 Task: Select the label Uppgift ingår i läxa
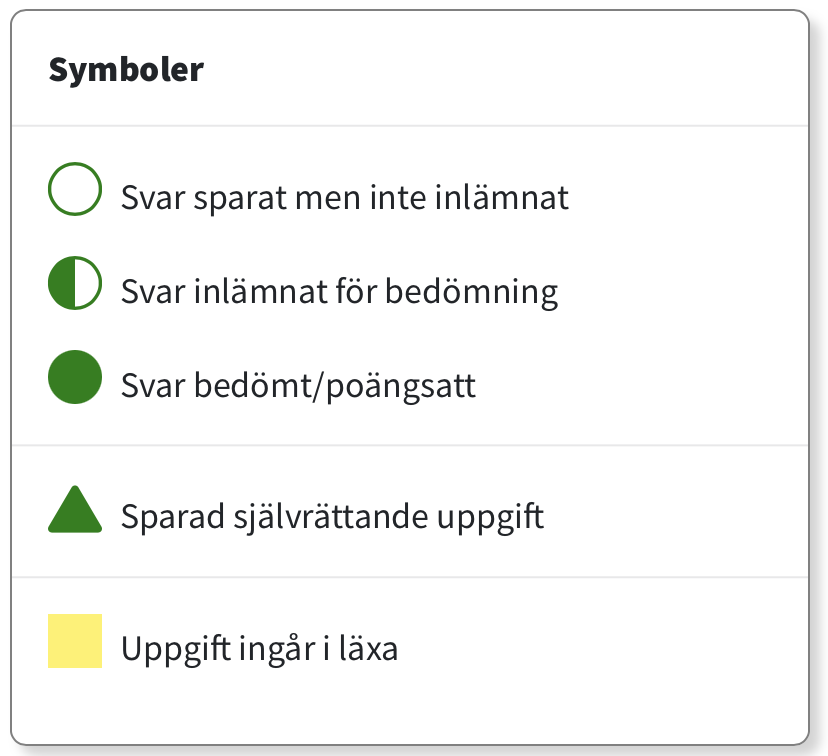pos(259,649)
